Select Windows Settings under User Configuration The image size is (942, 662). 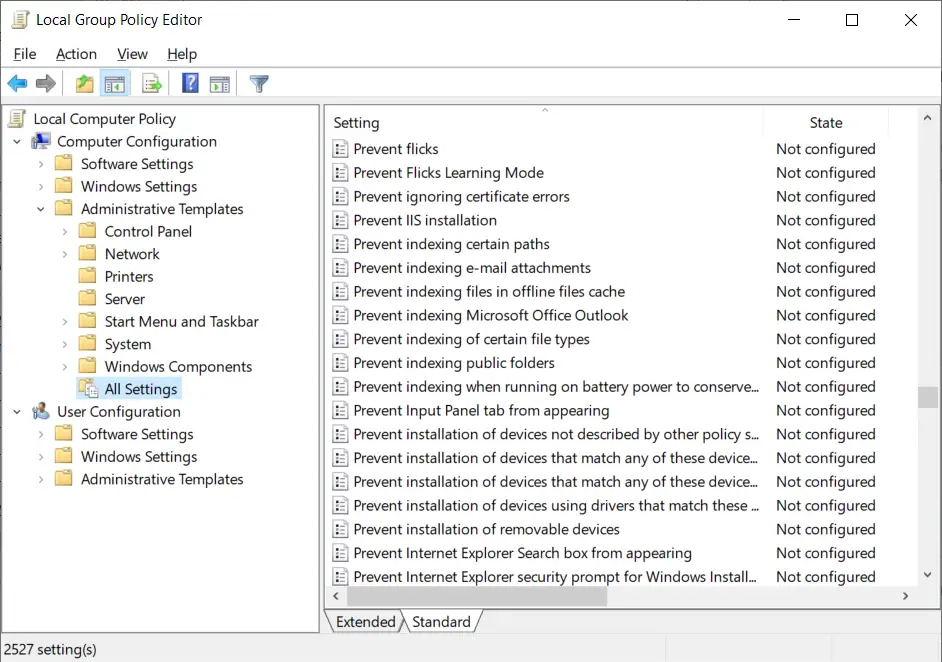pyautogui.click(x=139, y=457)
